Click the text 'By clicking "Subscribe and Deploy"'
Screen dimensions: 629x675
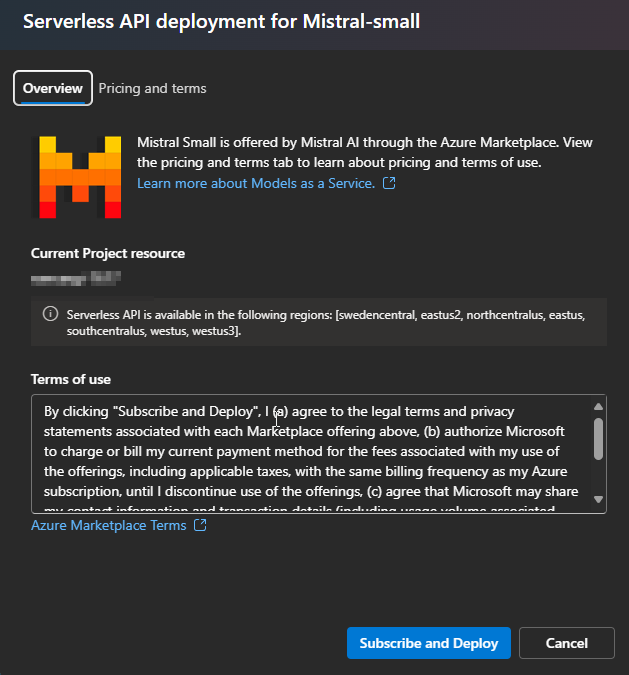coord(151,412)
